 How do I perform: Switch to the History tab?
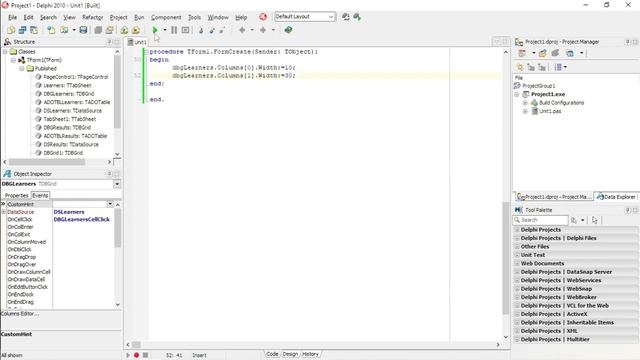[310, 354]
